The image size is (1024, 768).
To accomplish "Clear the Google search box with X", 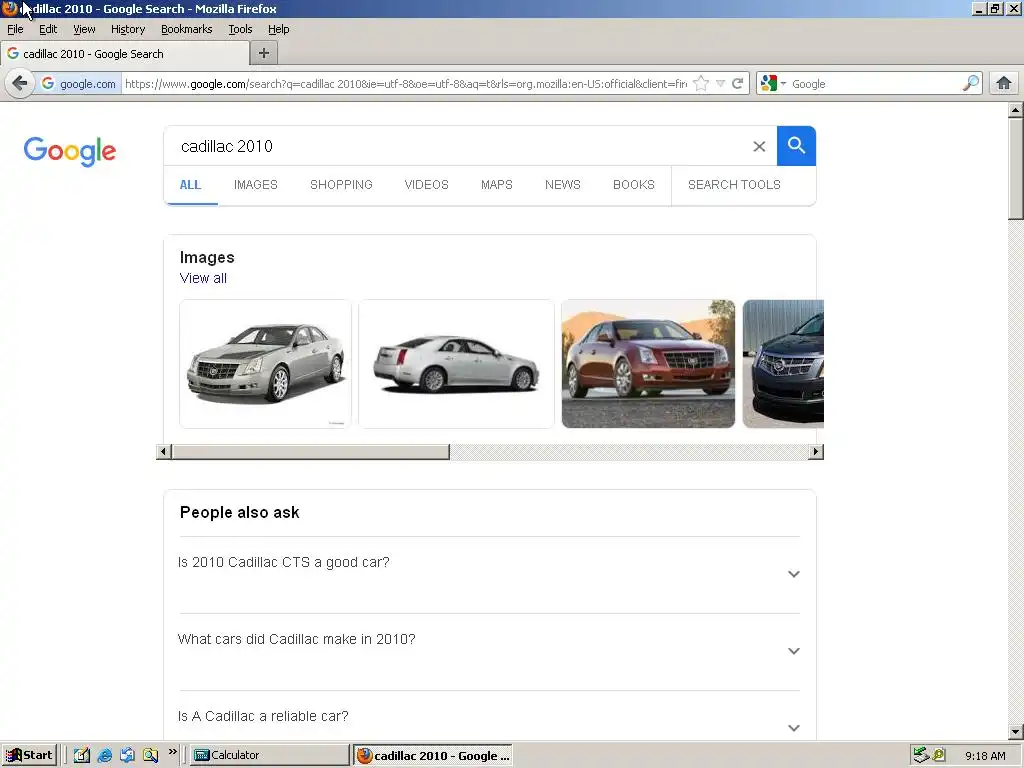I will coord(759,146).
